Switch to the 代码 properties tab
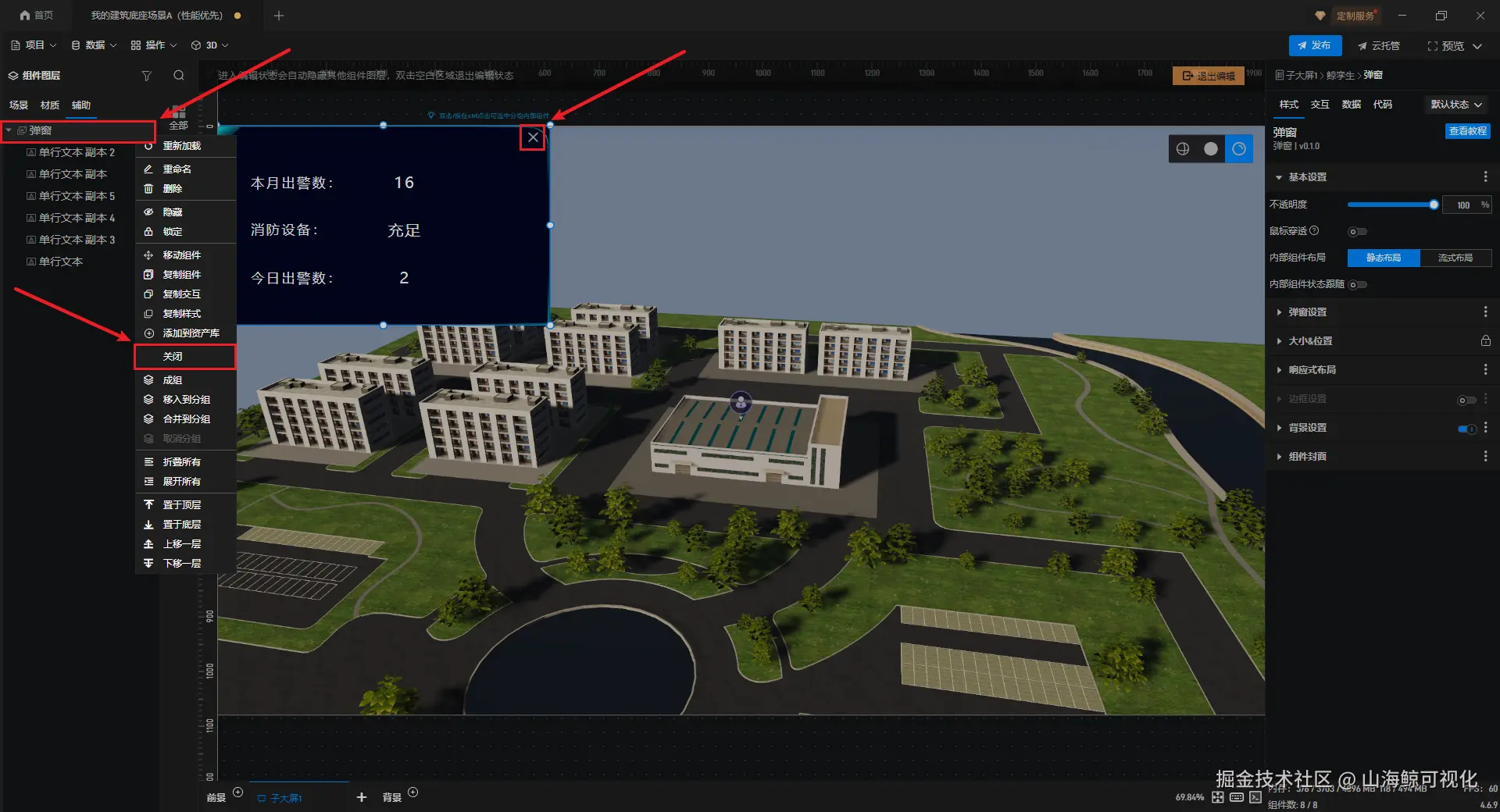 [x=1382, y=105]
